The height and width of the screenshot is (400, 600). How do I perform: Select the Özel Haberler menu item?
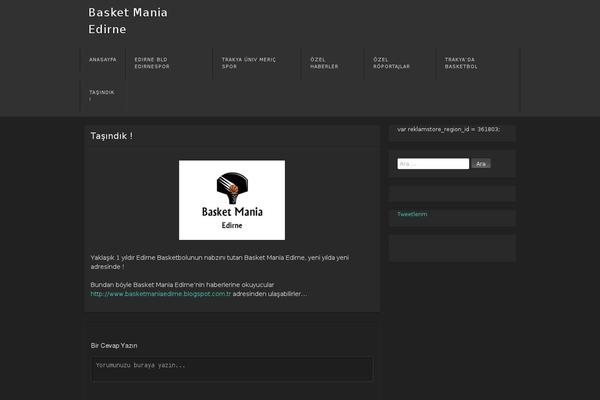coord(324,63)
